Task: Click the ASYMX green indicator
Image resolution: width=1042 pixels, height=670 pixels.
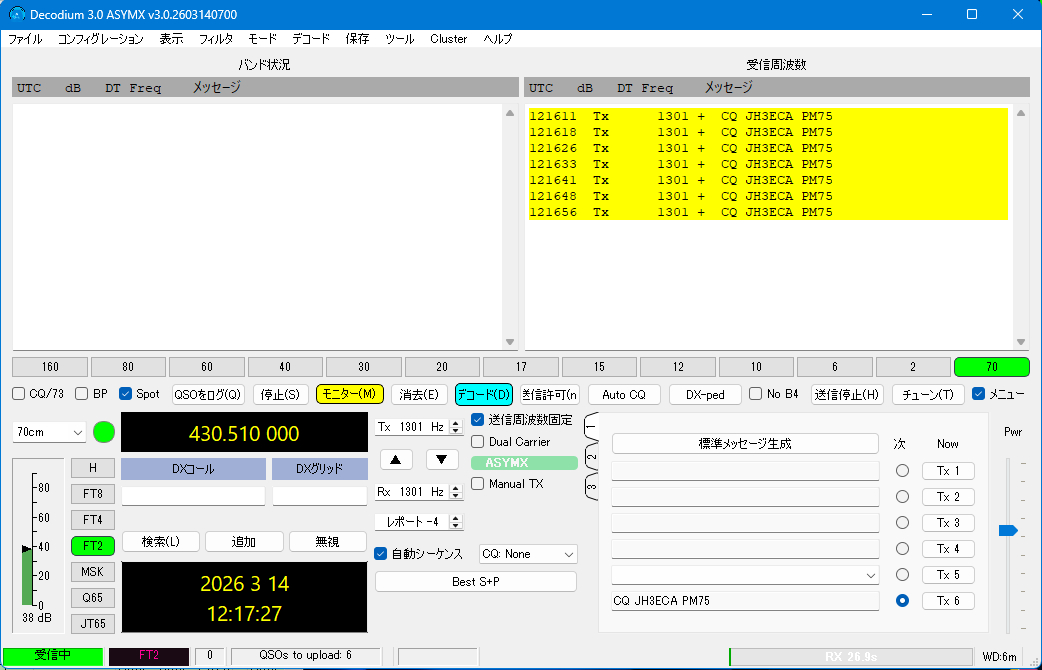Action: click(524, 463)
